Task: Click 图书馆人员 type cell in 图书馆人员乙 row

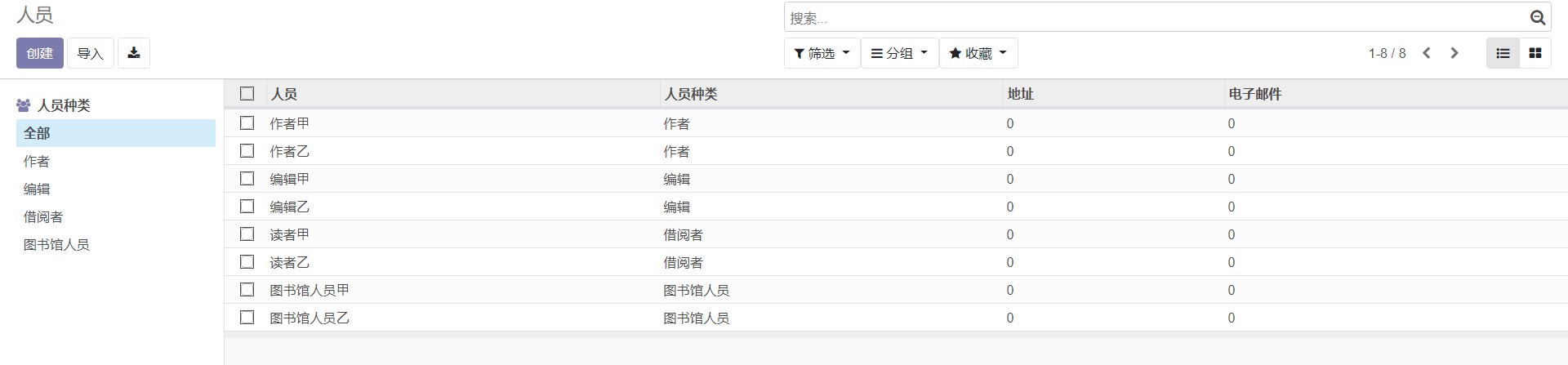Action: [697, 318]
